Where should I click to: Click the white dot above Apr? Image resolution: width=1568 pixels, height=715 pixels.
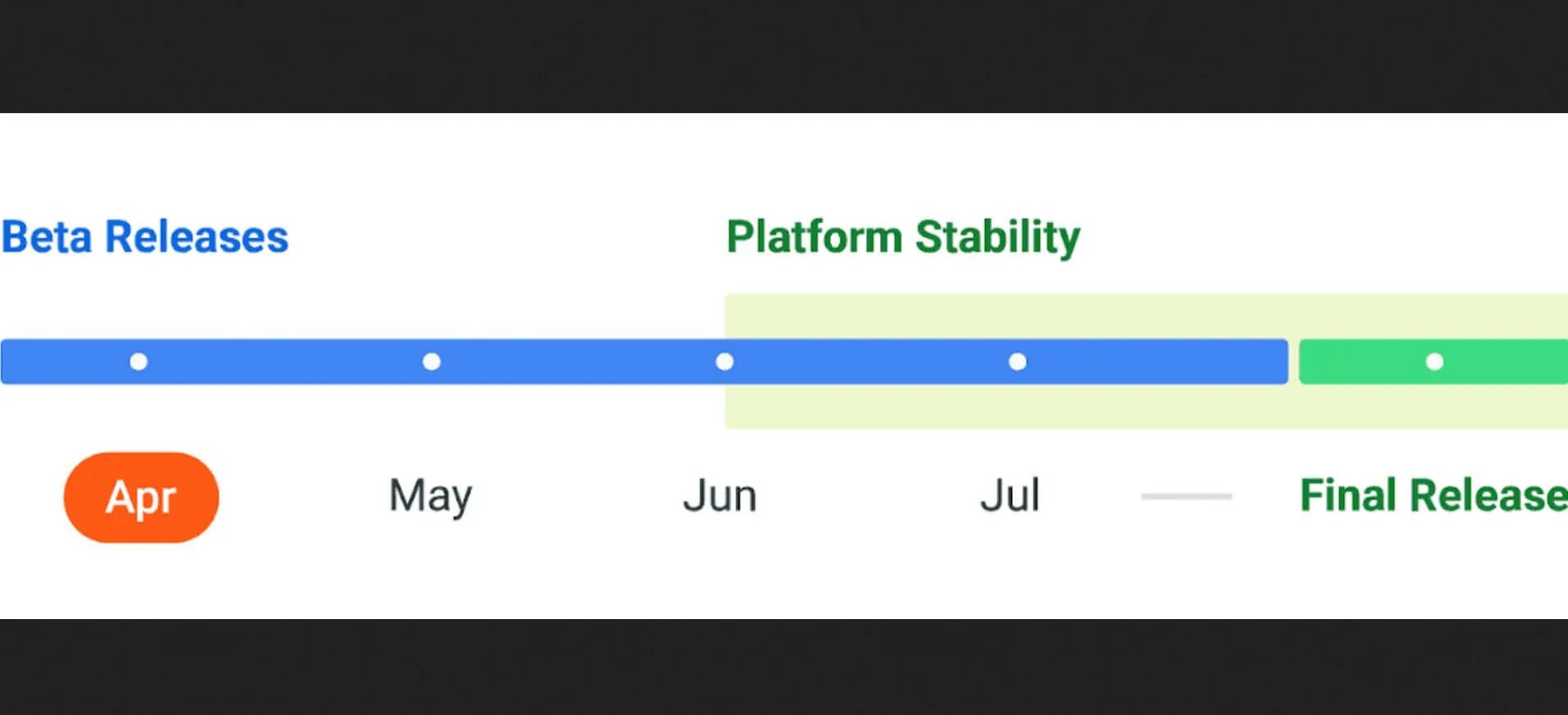(x=139, y=362)
